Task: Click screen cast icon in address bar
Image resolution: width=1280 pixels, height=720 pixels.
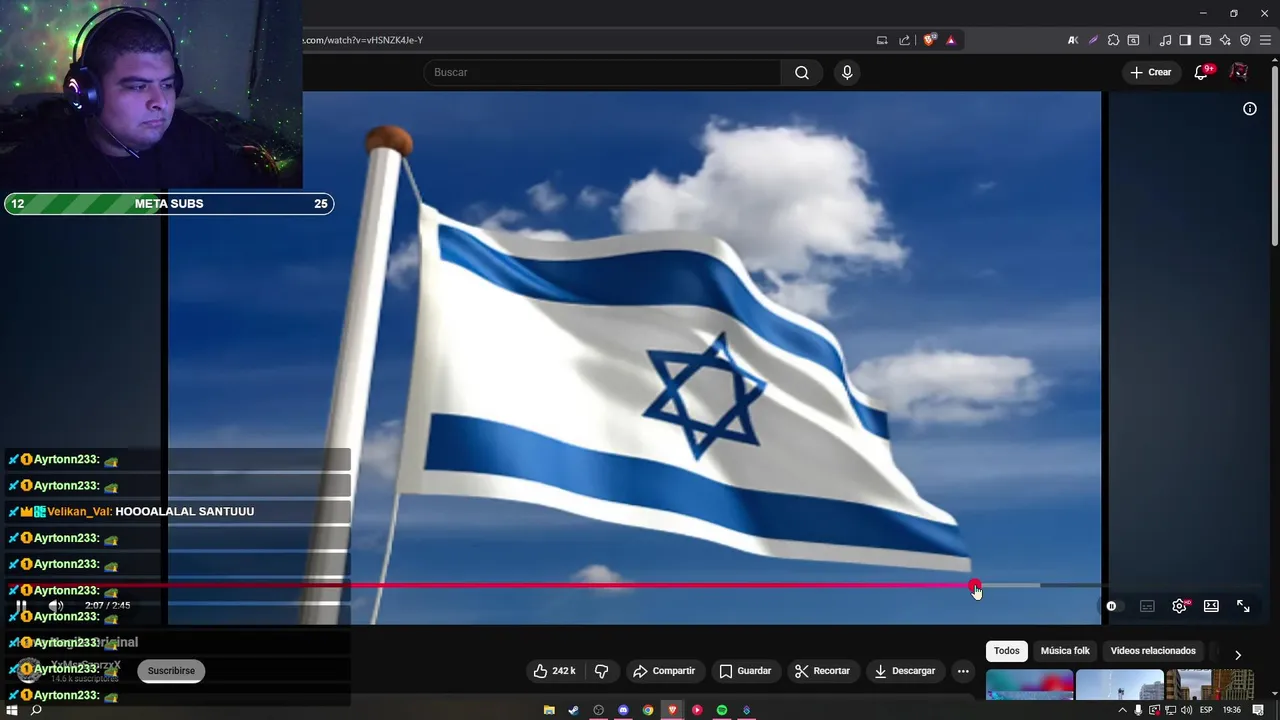Action: coord(882,40)
